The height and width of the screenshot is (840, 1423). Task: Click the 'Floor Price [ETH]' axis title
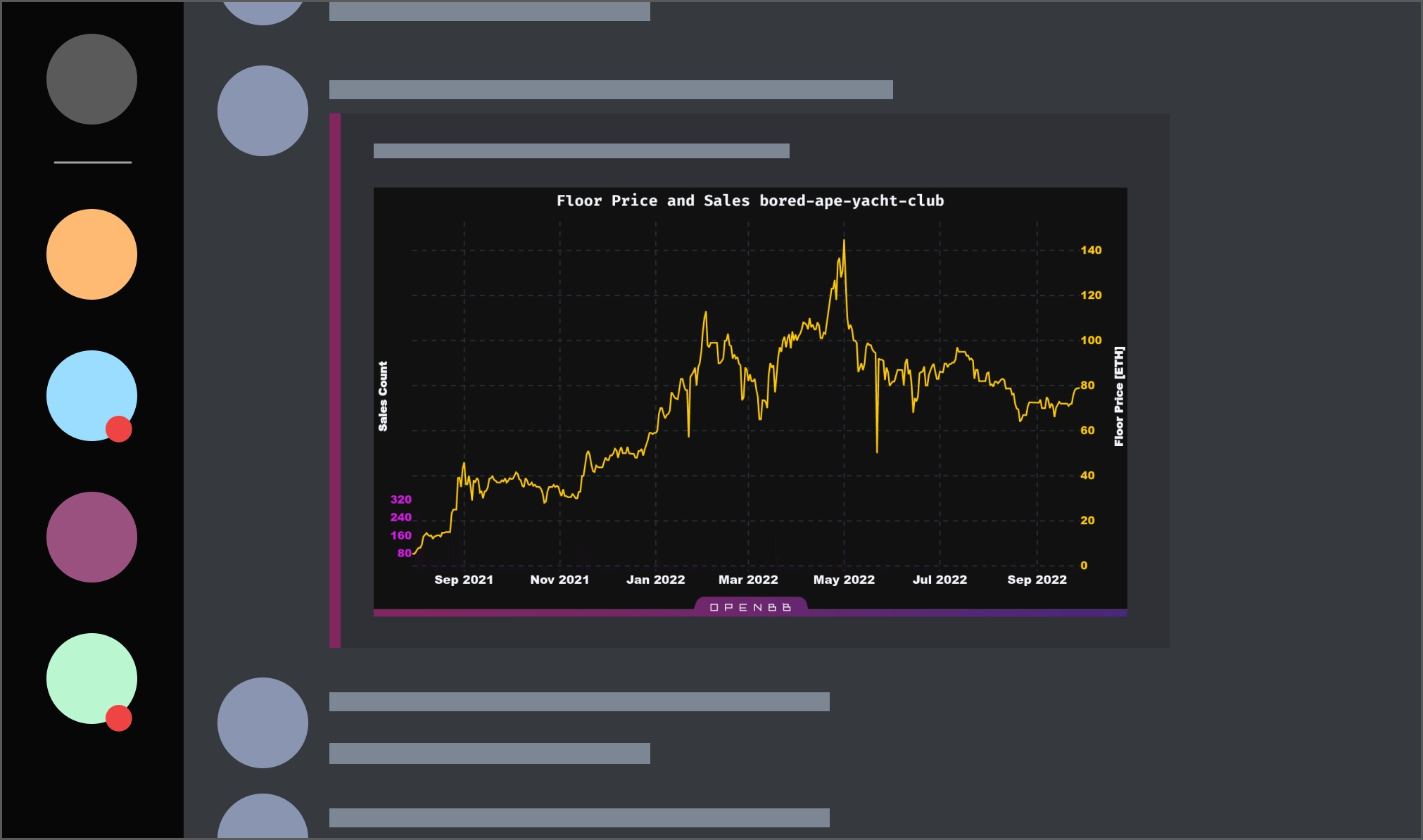pyautogui.click(x=1119, y=396)
